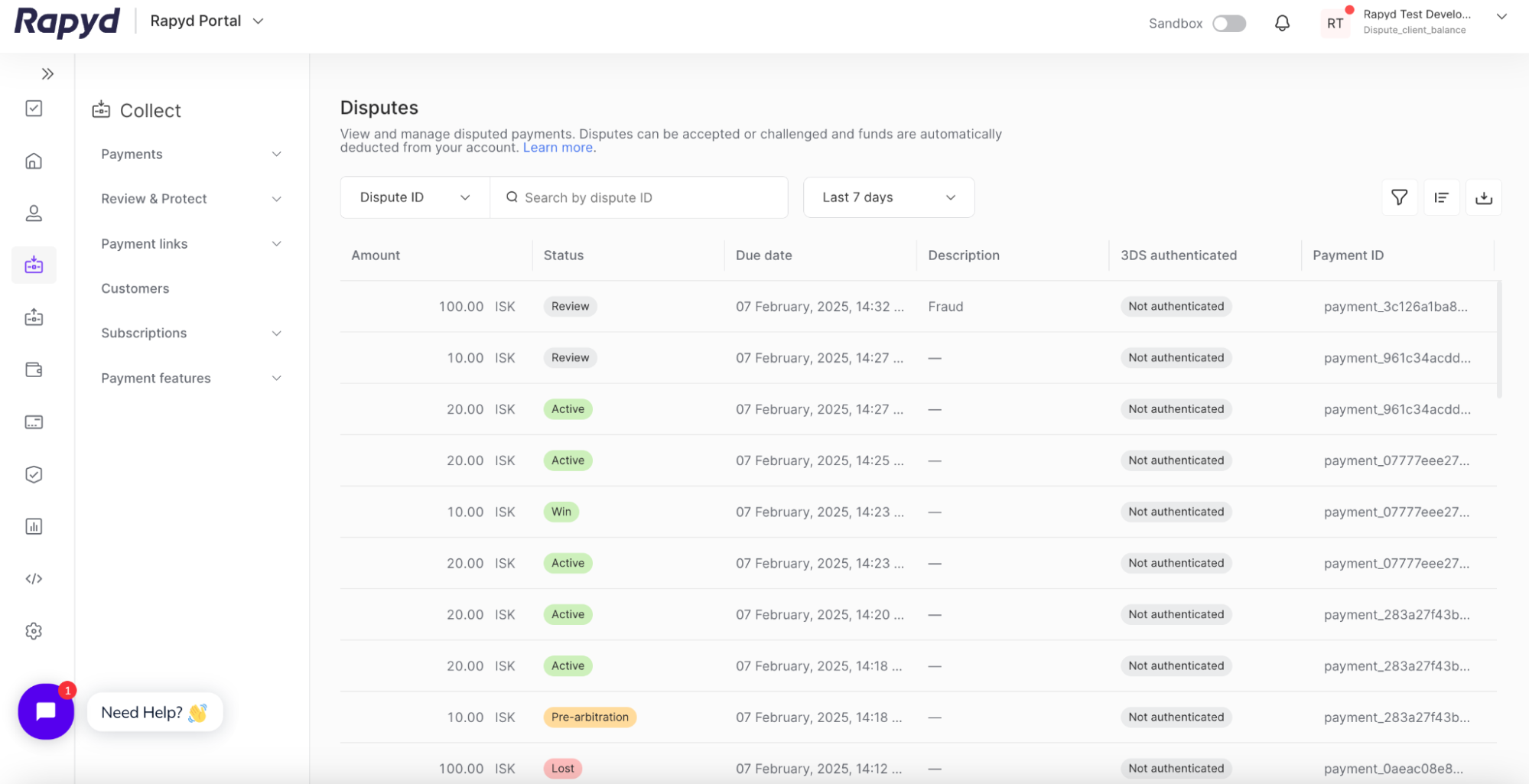Click the download export icon
The width and height of the screenshot is (1529, 784).
[1483, 198]
